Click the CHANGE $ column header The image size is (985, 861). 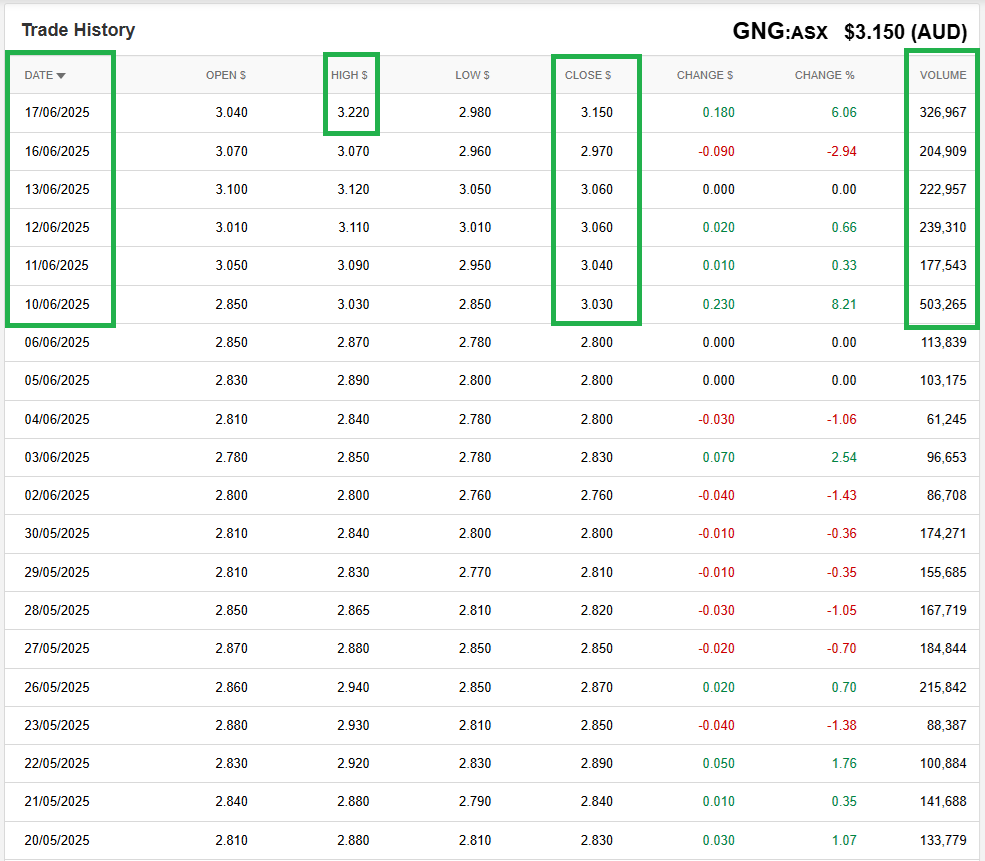705,75
